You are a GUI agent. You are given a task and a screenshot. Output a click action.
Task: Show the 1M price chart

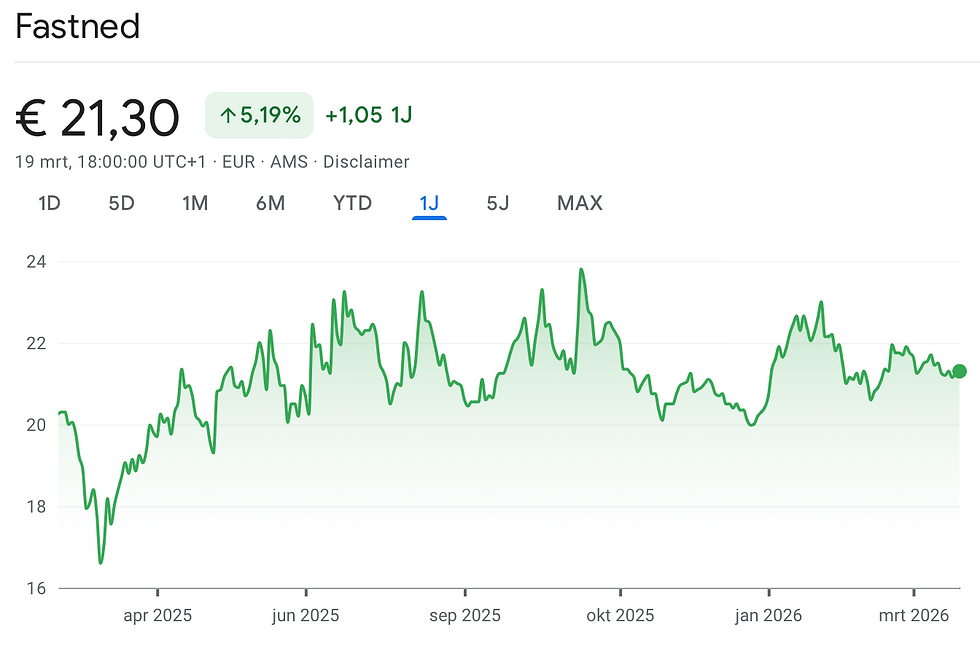[x=195, y=203]
